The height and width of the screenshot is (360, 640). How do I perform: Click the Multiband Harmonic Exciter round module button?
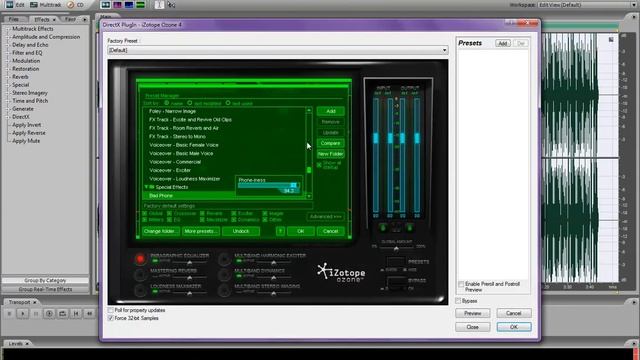(x=224, y=259)
